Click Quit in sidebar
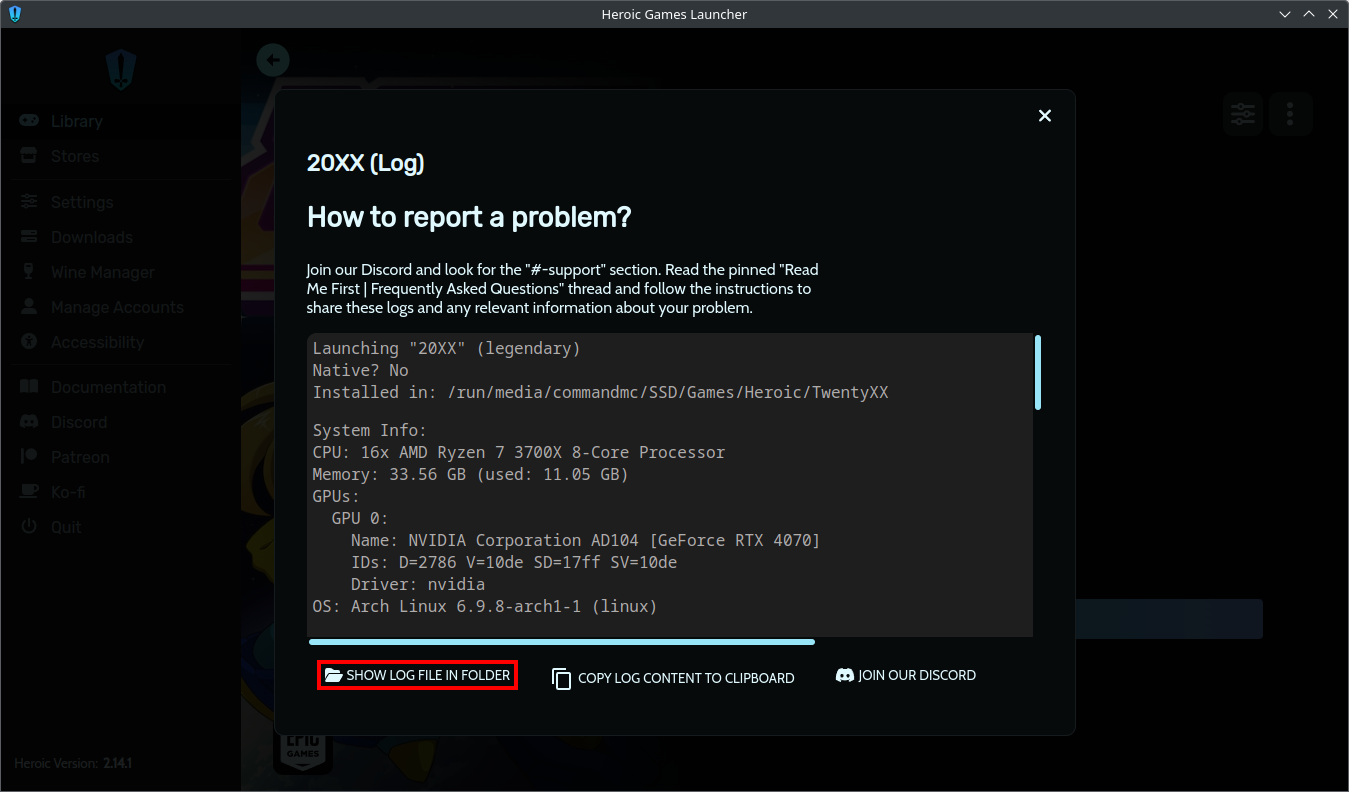 120,527
